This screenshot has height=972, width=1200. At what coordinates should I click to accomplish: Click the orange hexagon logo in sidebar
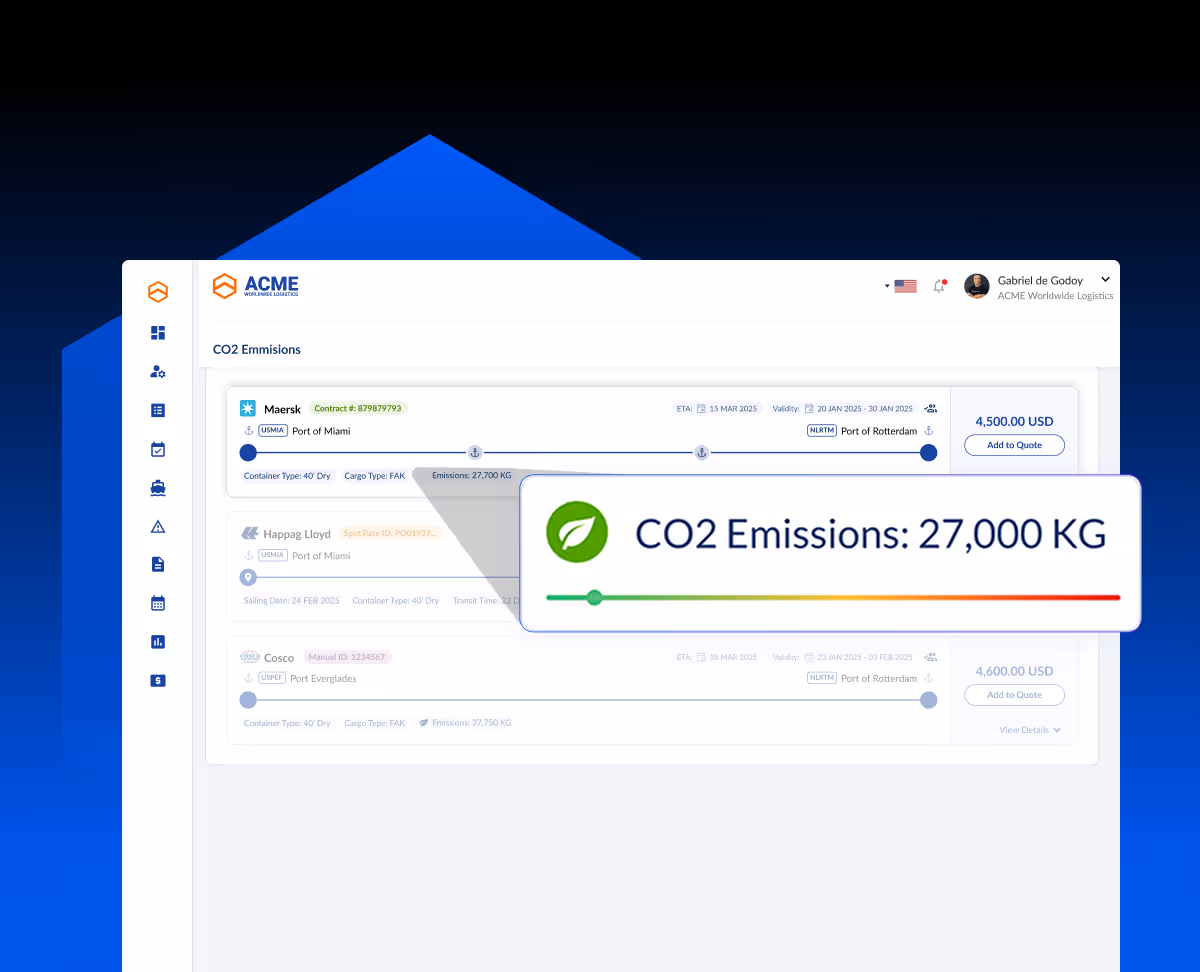tap(157, 292)
